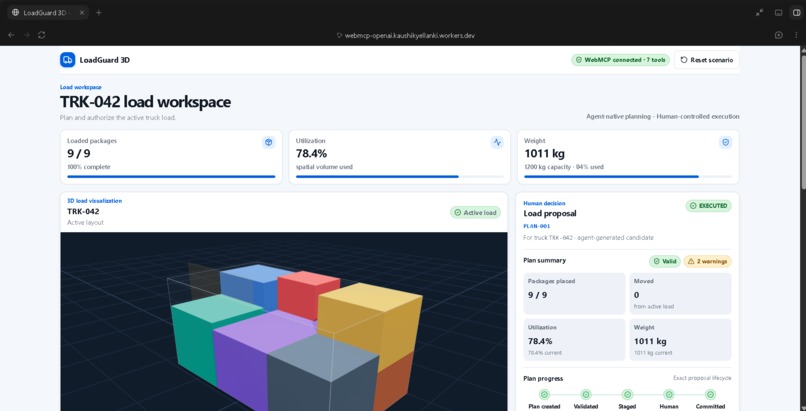The width and height of the screenshot is (806, 411).
Task: Click the Weight capacity progress bar
Action: click(x=628, y=177)
